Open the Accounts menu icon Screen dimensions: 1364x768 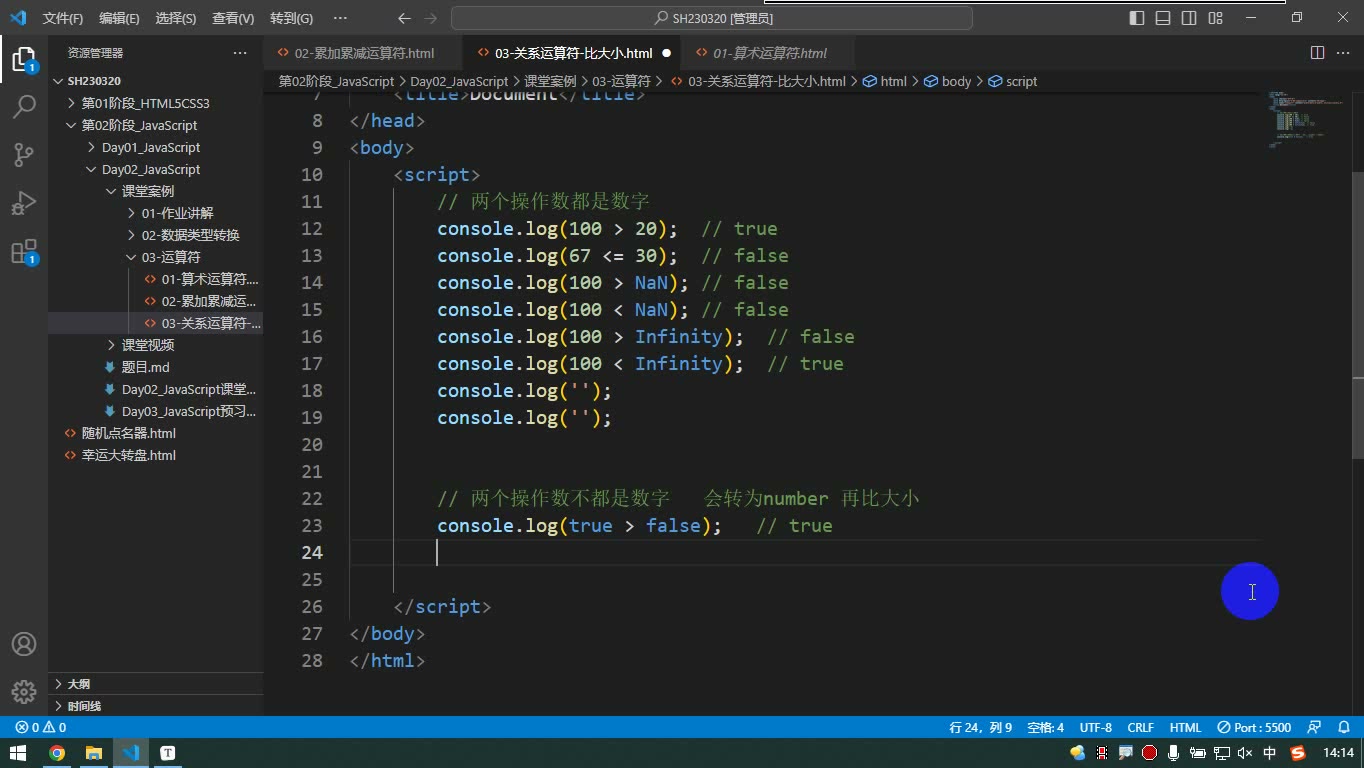24,644
